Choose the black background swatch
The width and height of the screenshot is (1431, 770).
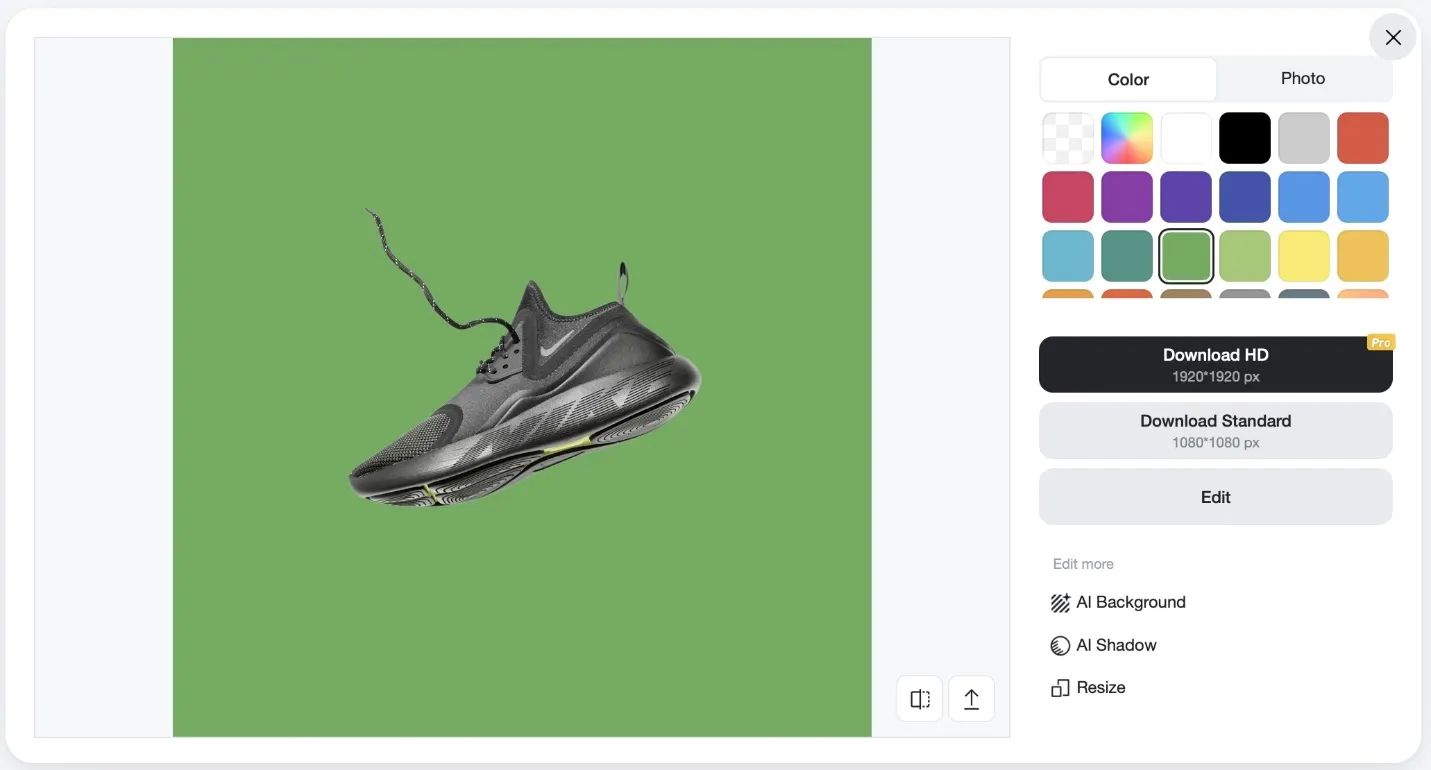[x=1245, y=138]
